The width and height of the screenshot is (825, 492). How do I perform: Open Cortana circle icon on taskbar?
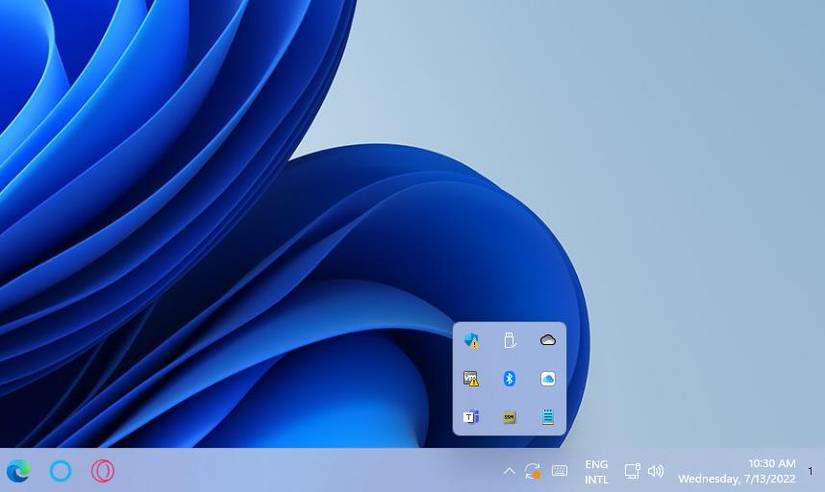click(x=60, y=470)
